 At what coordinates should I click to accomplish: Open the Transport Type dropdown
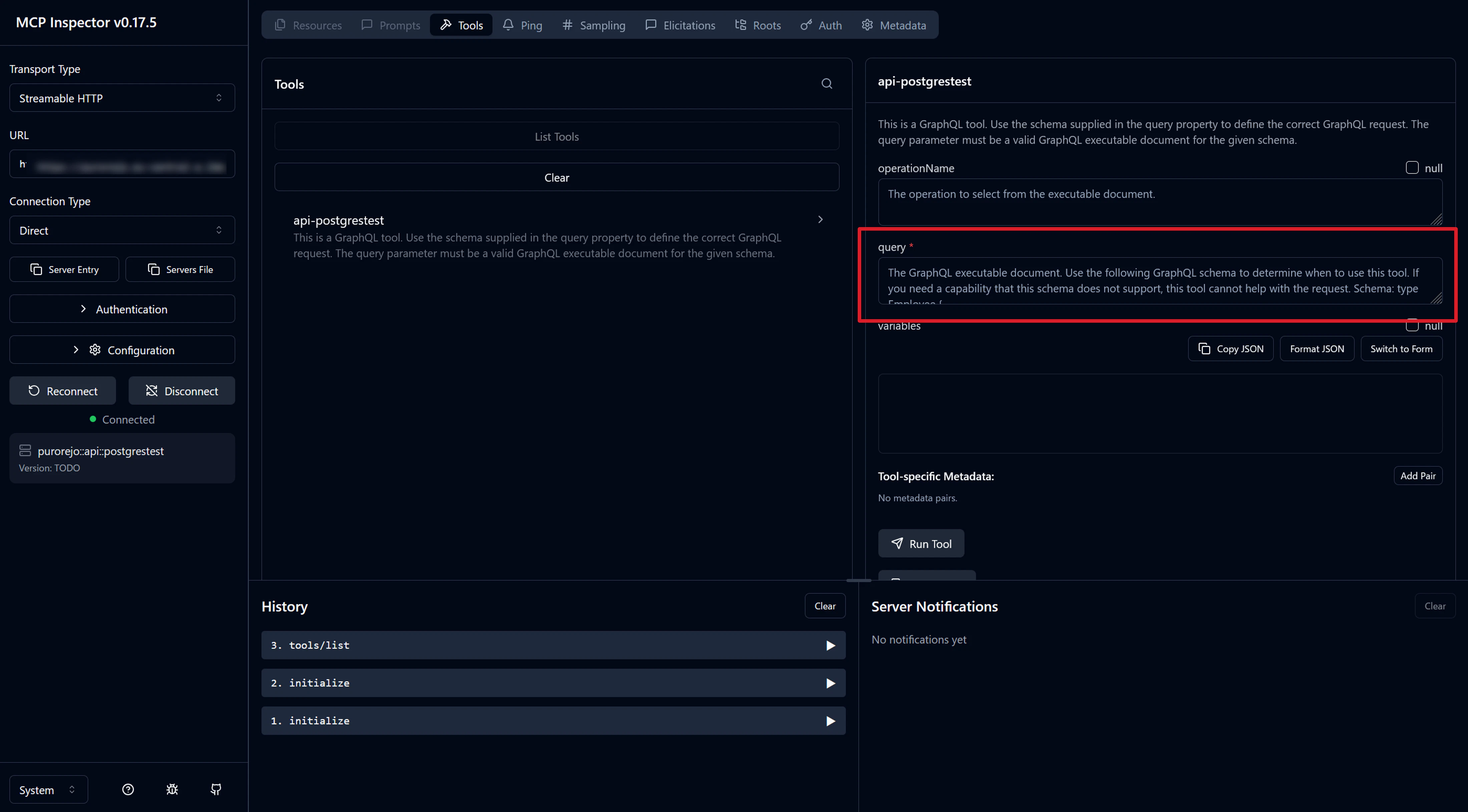click(122, 98)
